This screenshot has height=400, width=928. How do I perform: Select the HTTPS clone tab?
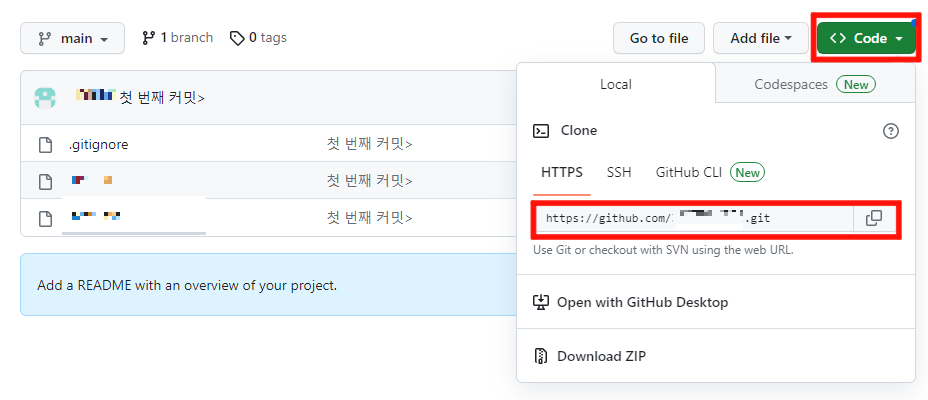562,172
